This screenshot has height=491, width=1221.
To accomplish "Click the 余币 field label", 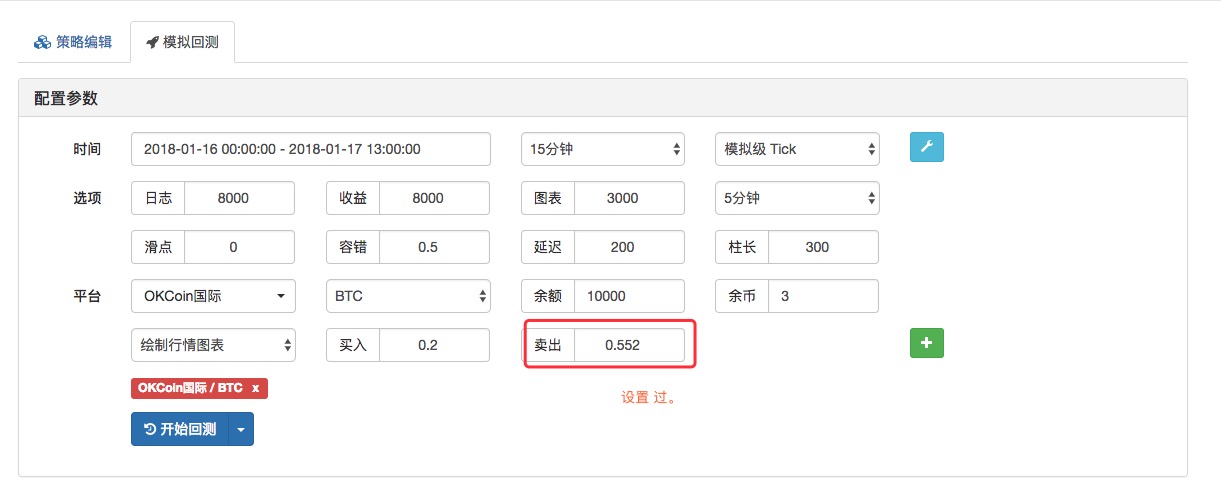I will pyautogui.click(x=742, y=296).
